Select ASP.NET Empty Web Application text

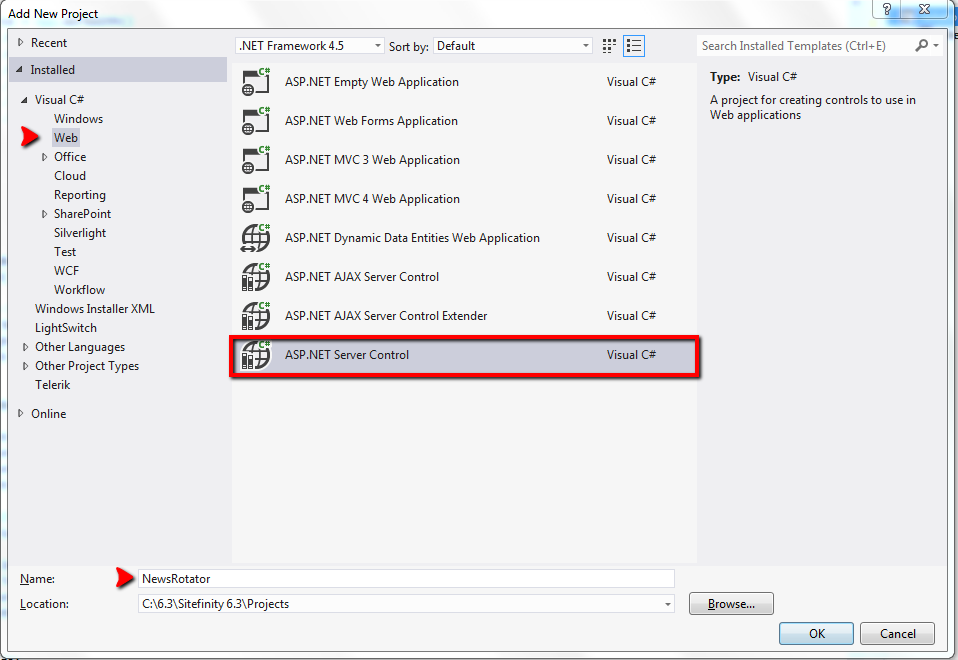[x=371, y=82]
